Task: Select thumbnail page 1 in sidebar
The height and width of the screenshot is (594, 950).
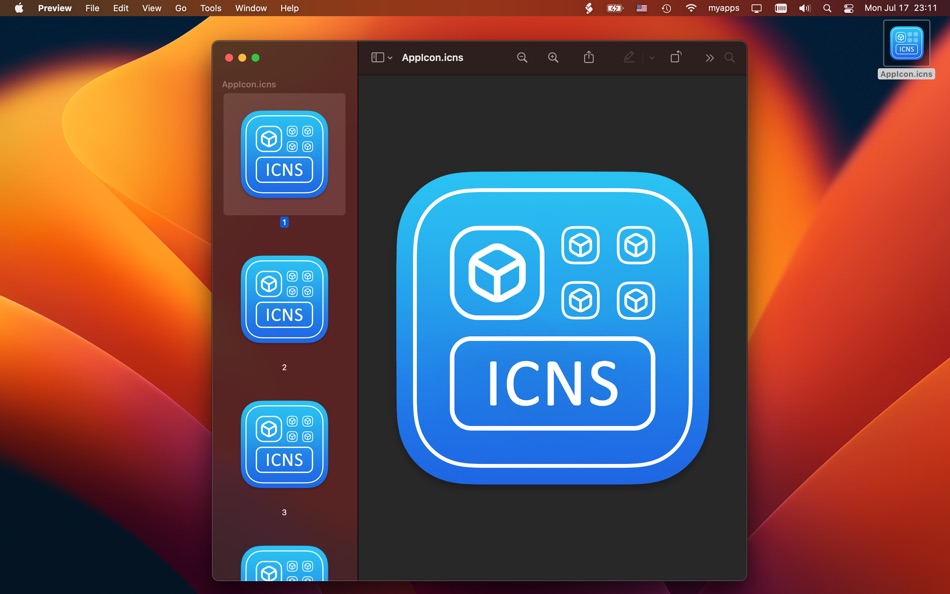Action: click(x=284, y=154)
